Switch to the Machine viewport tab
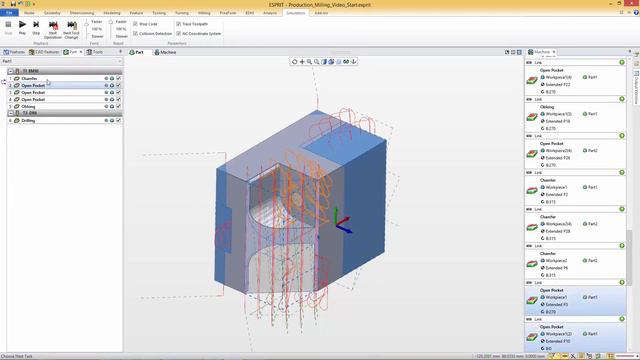This screenshot has width=640, height=360. [165, 52]
